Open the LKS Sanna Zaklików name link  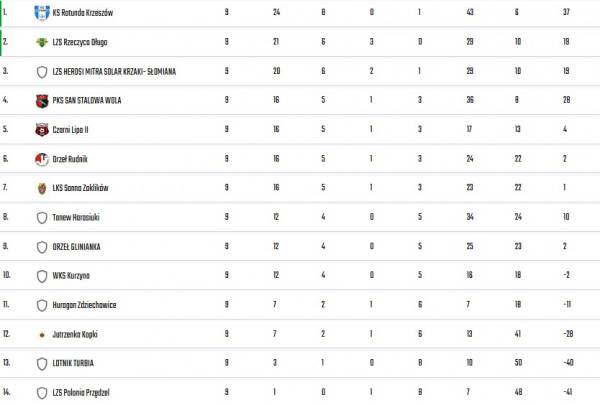[80, 188]
